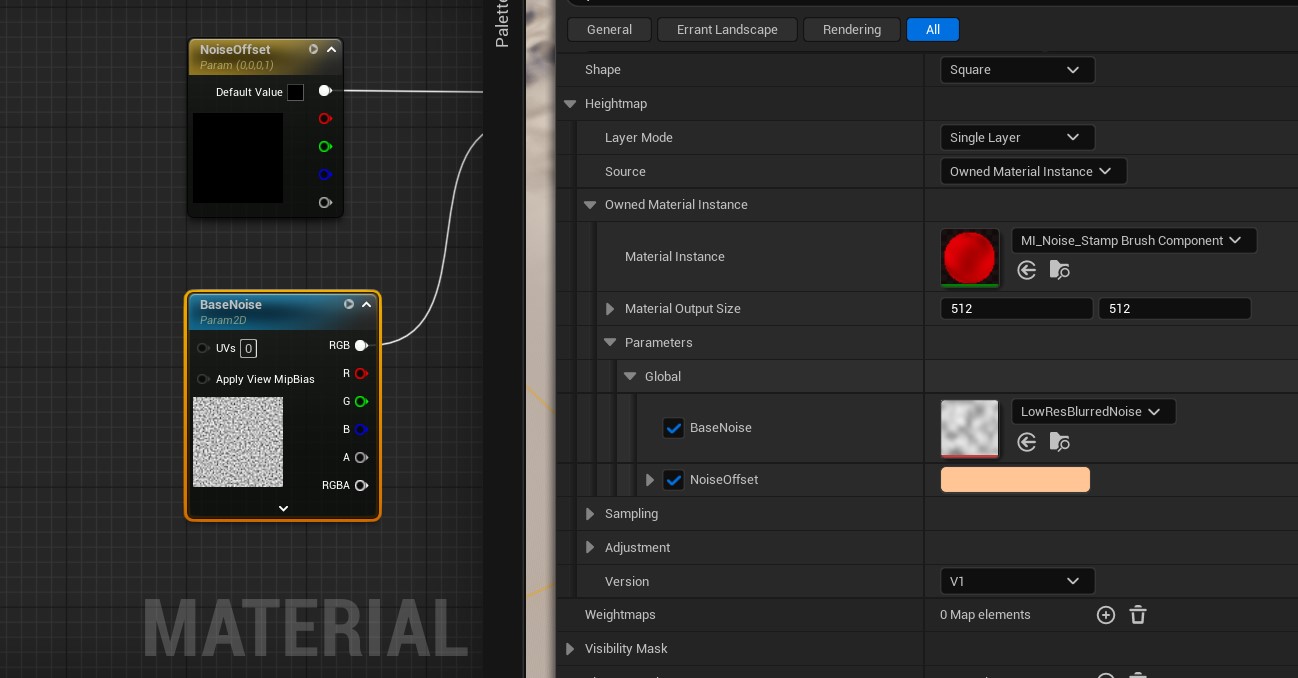Collapse the BaseNoise node with its caret
This screenshot has height=678, width=1298.
tap(367, 305)
